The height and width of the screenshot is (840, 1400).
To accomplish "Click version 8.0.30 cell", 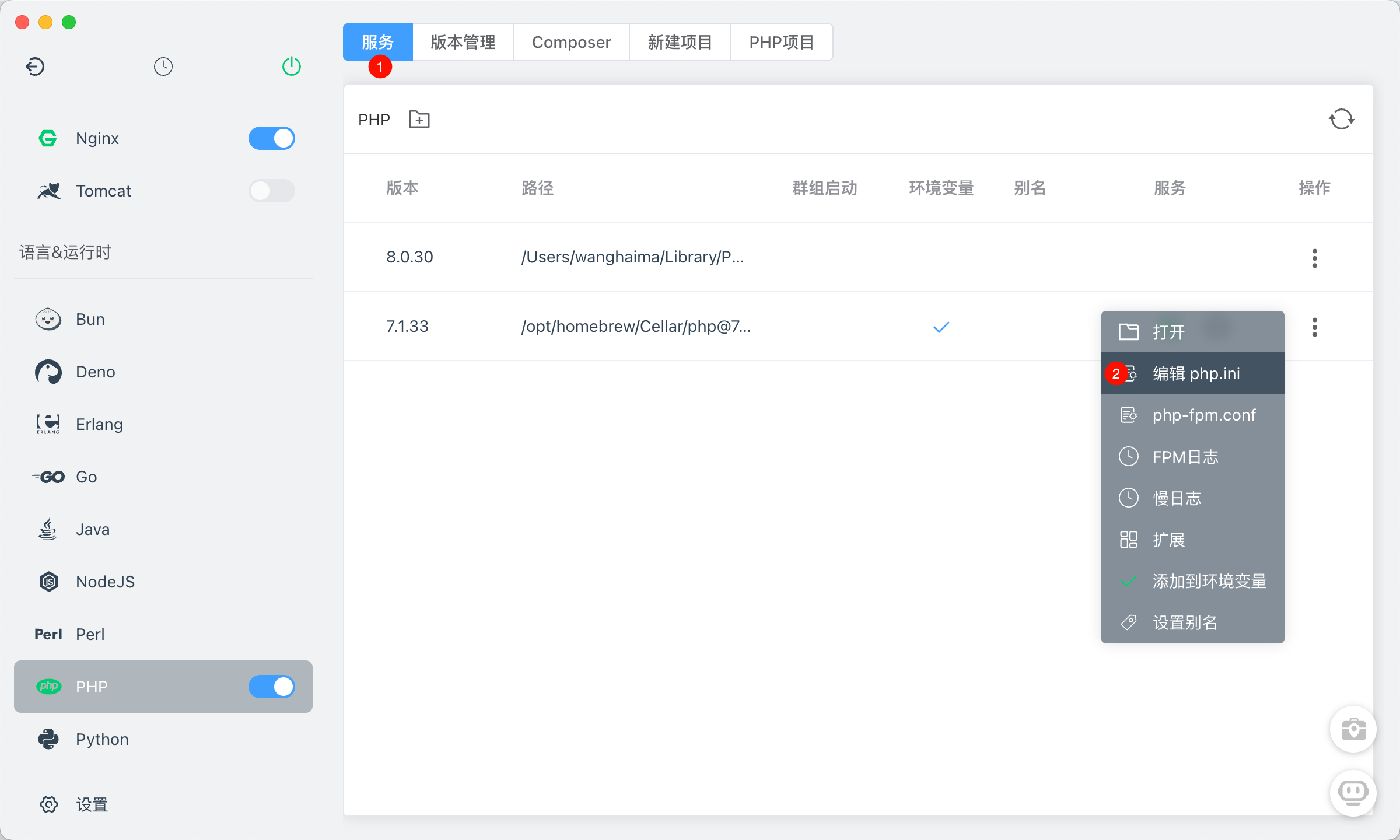I will (409, 257).
